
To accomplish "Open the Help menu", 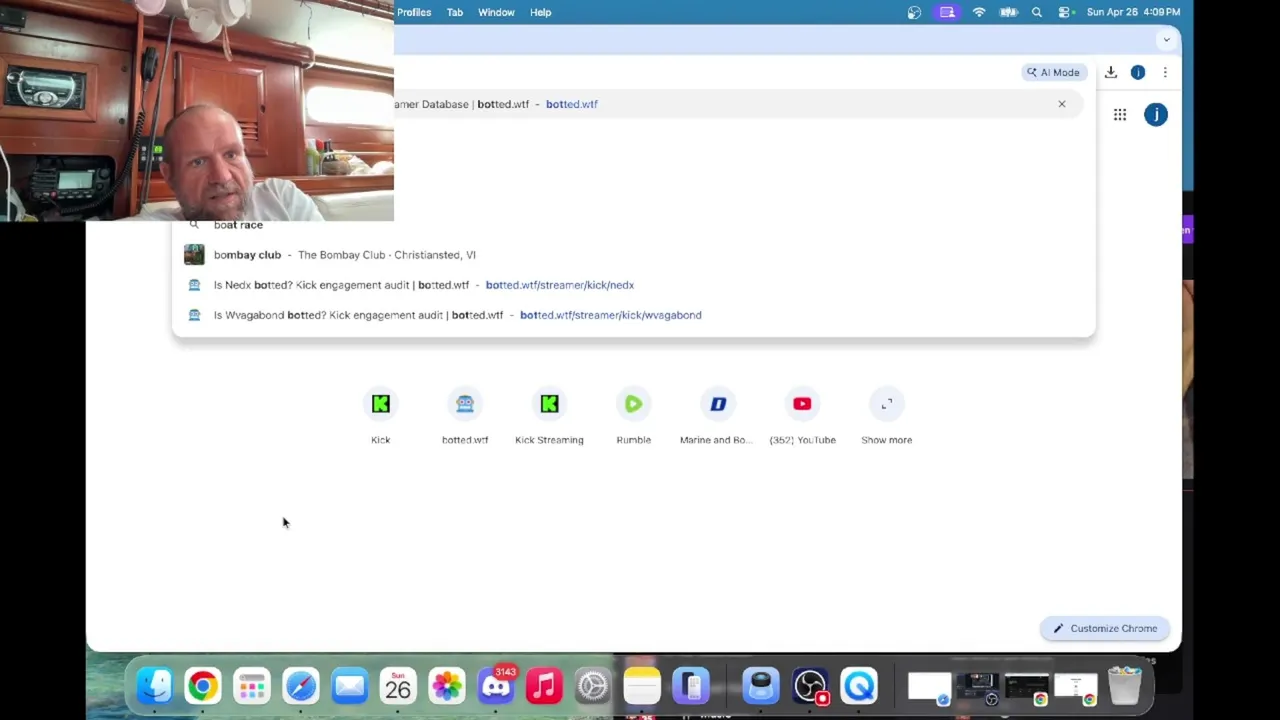I will pos(541,12).
